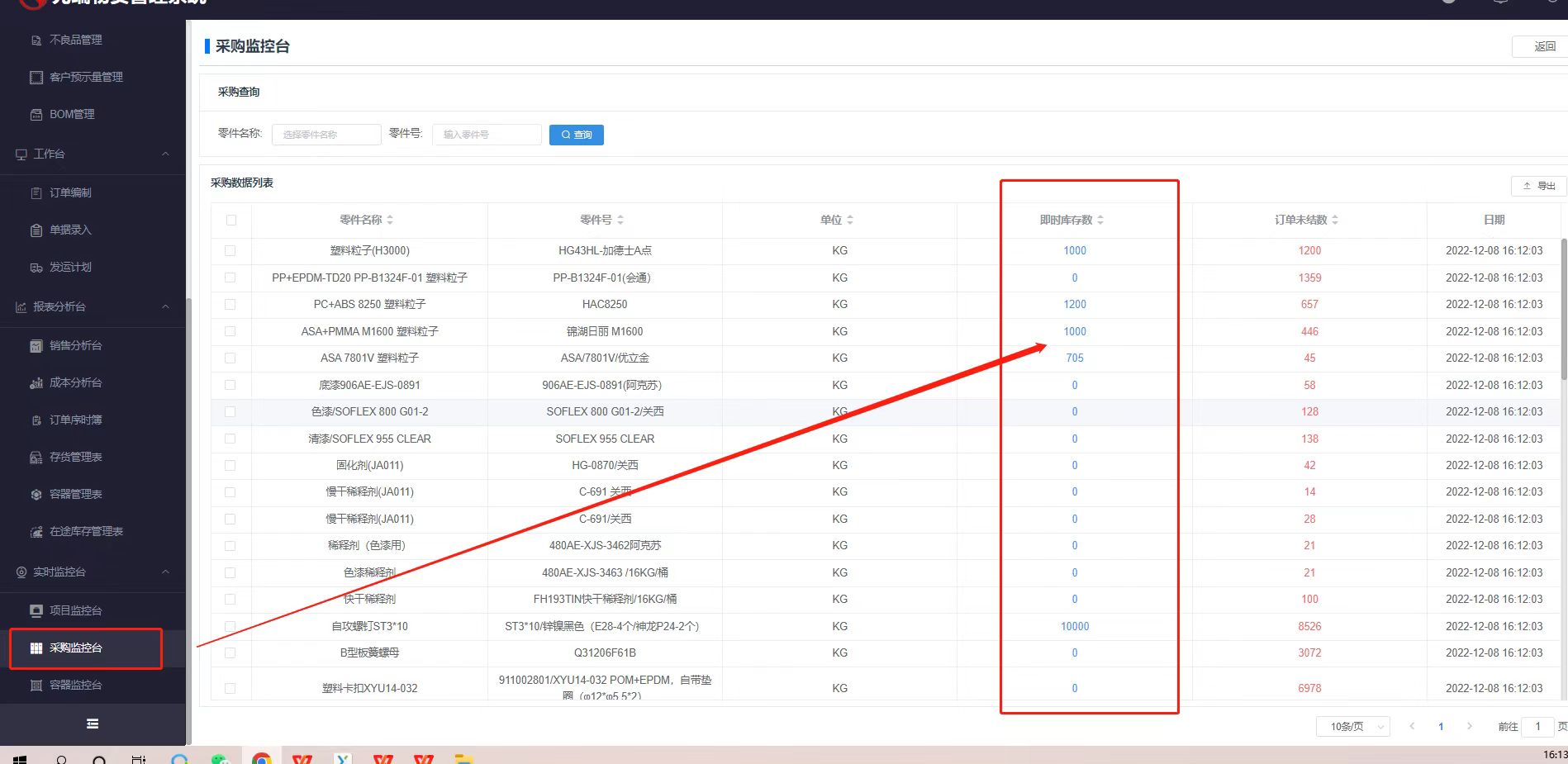Click the sidebar's vertical scrollbar
The image size is (1568, 764).
pyautogui.click(x=188, y=520)
